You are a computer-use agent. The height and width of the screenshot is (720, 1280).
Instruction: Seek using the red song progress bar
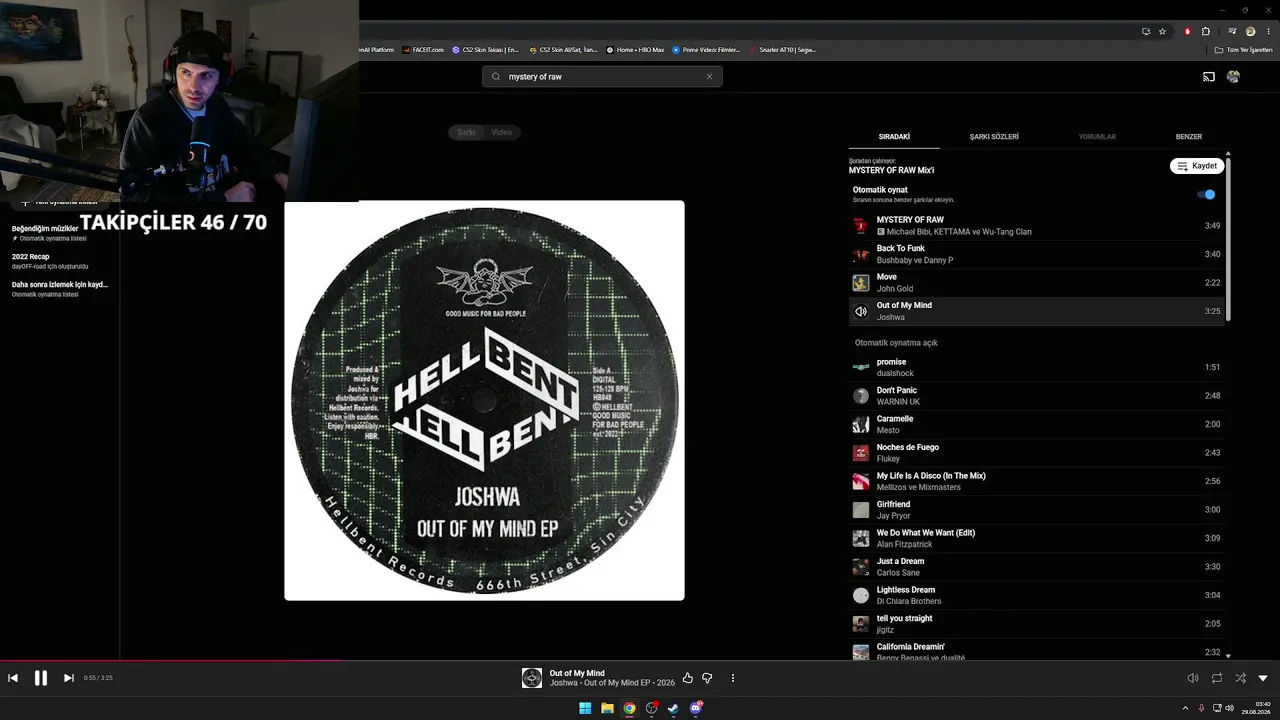(x=172, y=660)
